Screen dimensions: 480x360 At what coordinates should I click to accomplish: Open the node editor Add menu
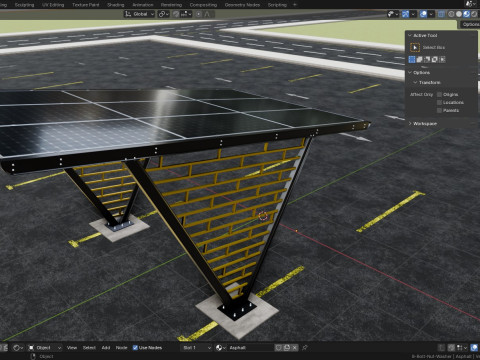[106, 348]
